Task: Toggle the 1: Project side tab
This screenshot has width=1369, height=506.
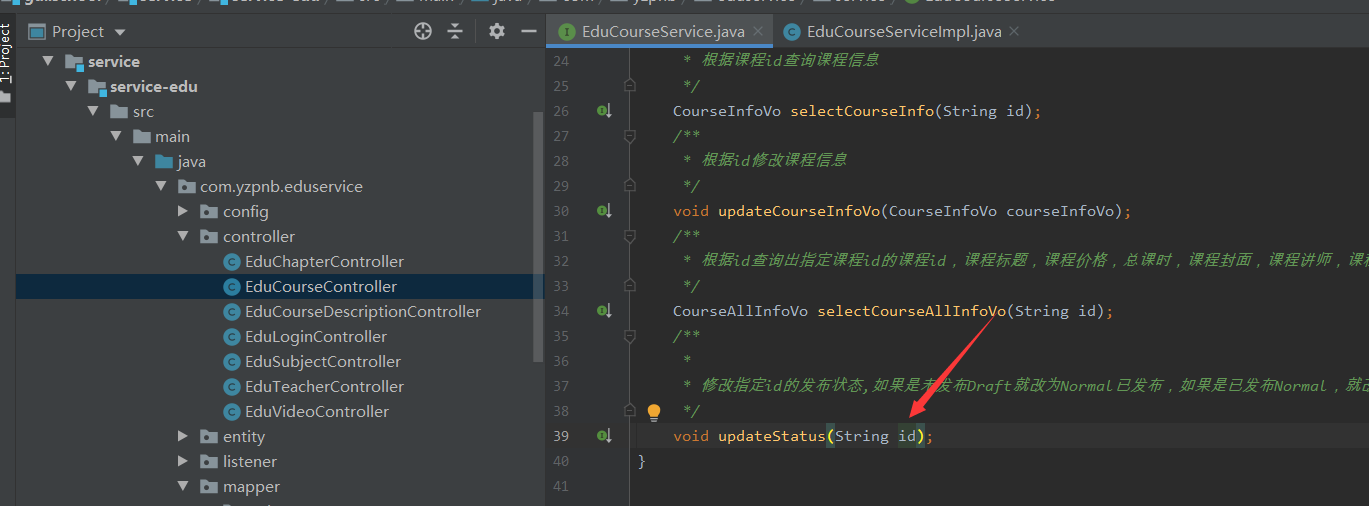Action: pos(6,55)
